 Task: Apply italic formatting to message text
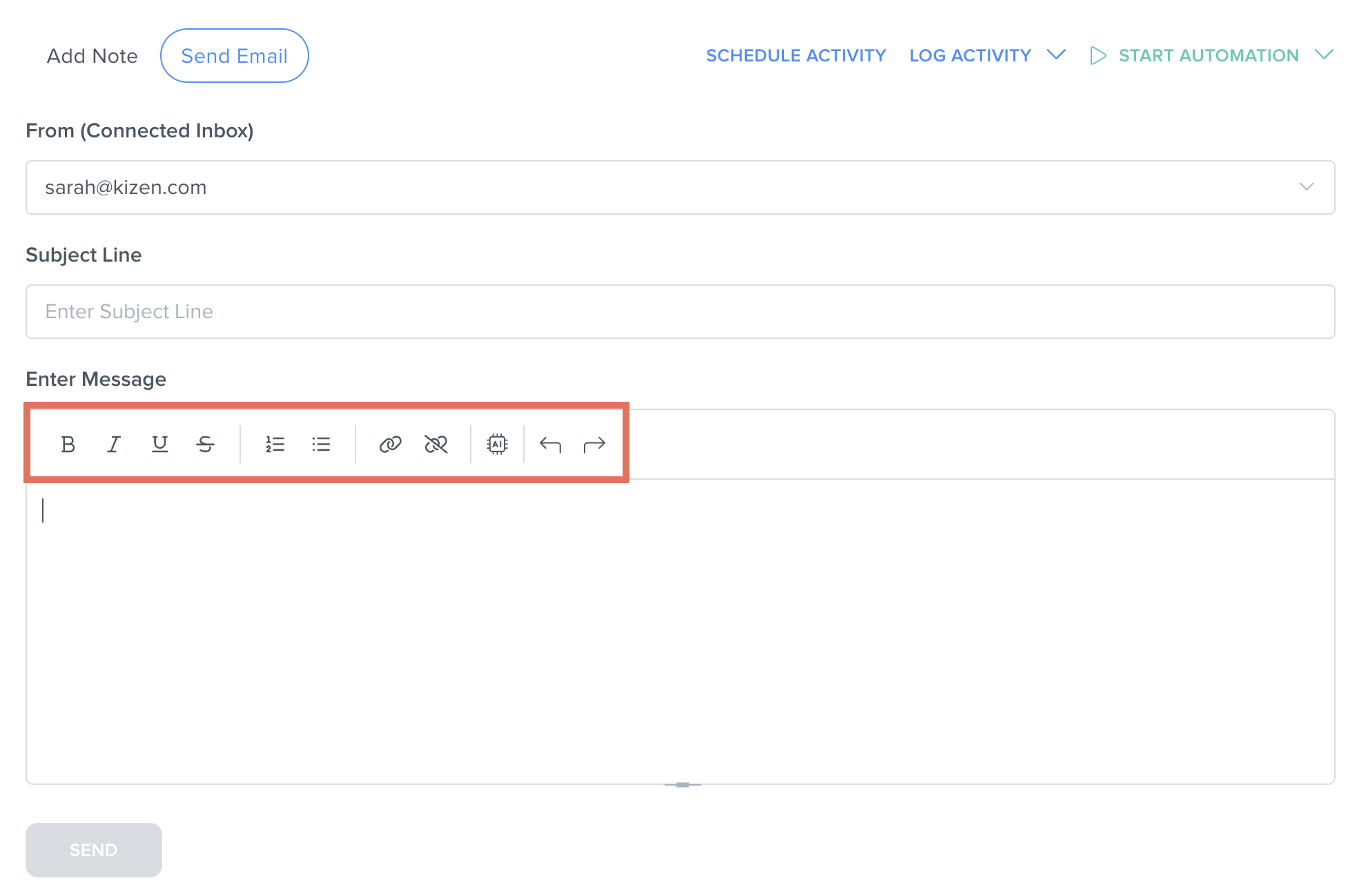(114, 444)
